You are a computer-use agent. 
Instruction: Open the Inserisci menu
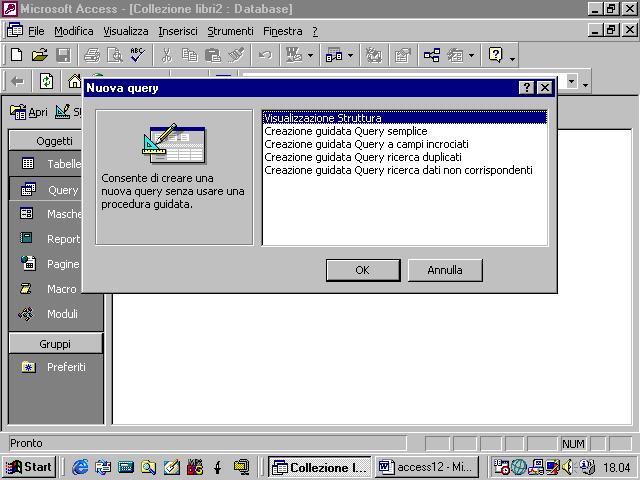[178, 31]
